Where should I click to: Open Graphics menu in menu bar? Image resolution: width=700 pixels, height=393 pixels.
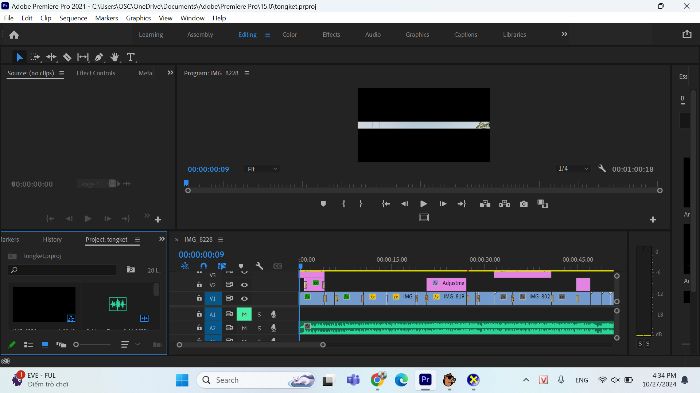tap(138, 18)
